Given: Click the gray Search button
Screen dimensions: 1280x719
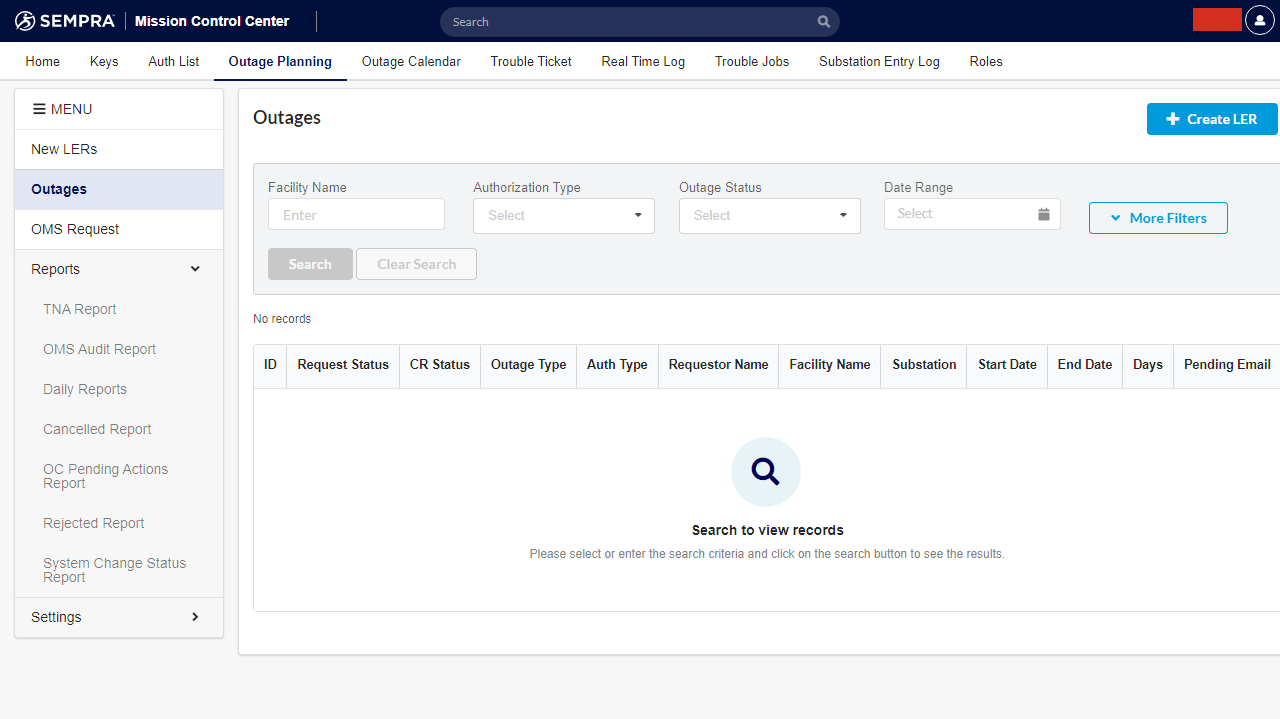Looking at the screenshot, I should (x=310, y=264).
